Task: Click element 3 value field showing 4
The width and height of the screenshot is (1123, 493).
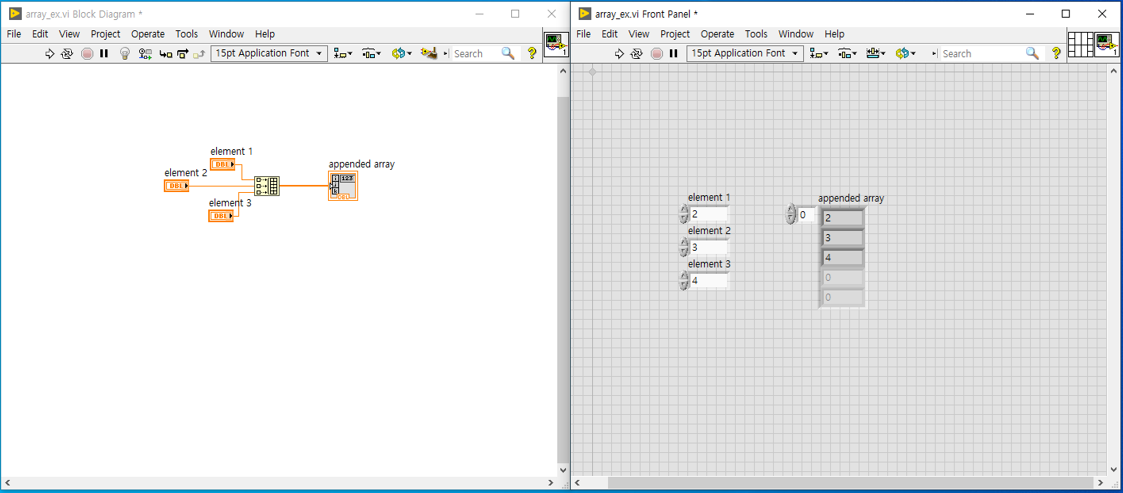Action: tap(709, 280)
